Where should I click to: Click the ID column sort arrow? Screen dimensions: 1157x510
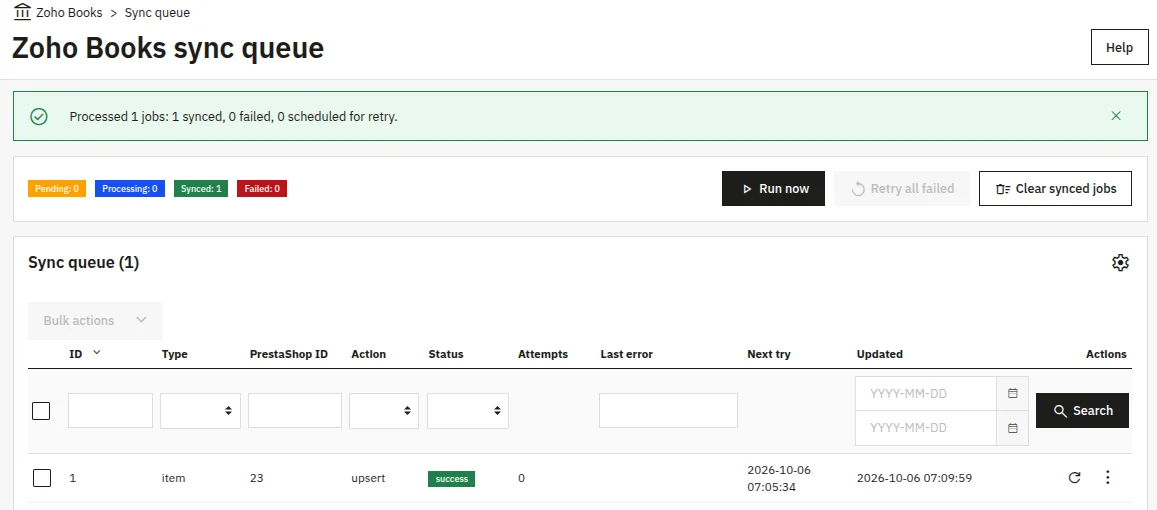tap(97, 353)
